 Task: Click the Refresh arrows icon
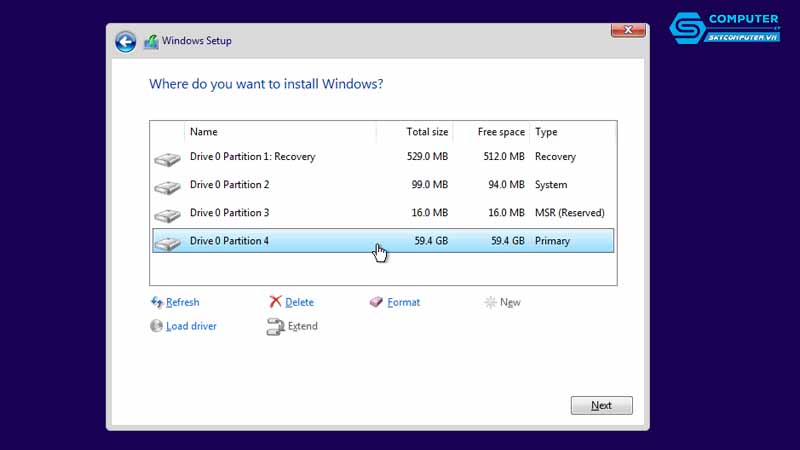point(156,302)
